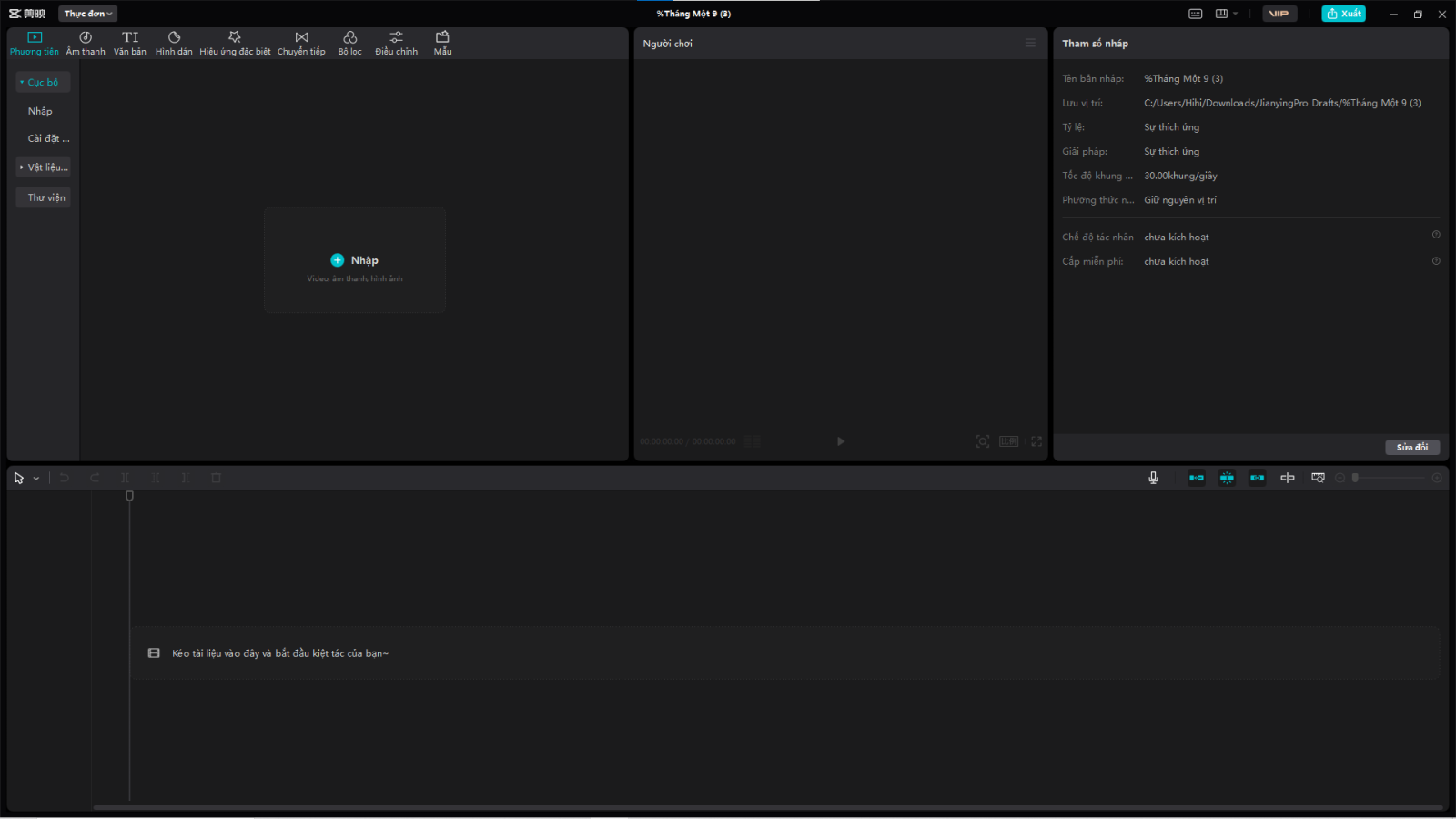Click the undo arrow
This screenshot has width=1456, height=819.
65,478
